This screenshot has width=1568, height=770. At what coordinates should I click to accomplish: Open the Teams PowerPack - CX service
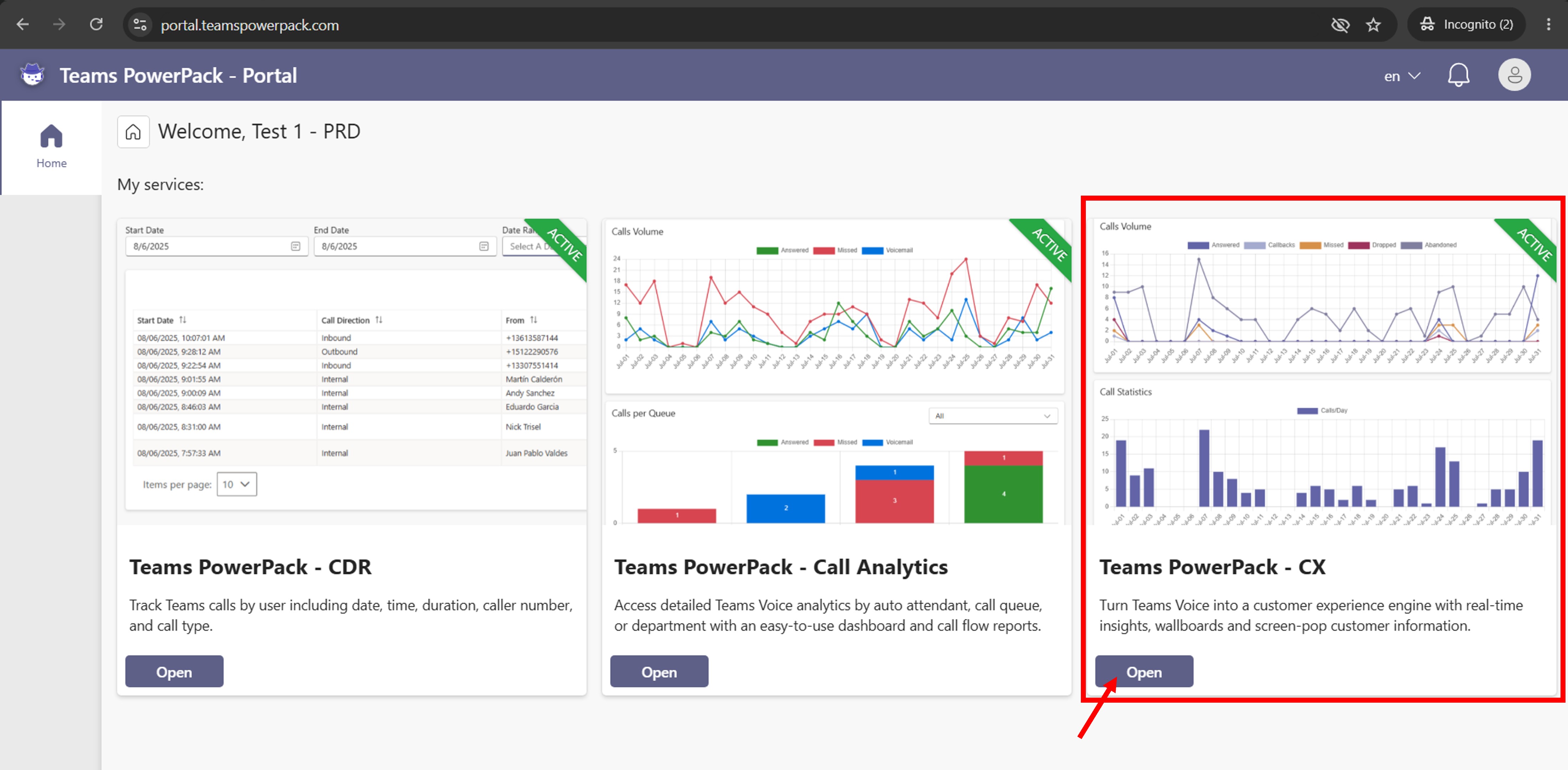tap(1144, 671)
